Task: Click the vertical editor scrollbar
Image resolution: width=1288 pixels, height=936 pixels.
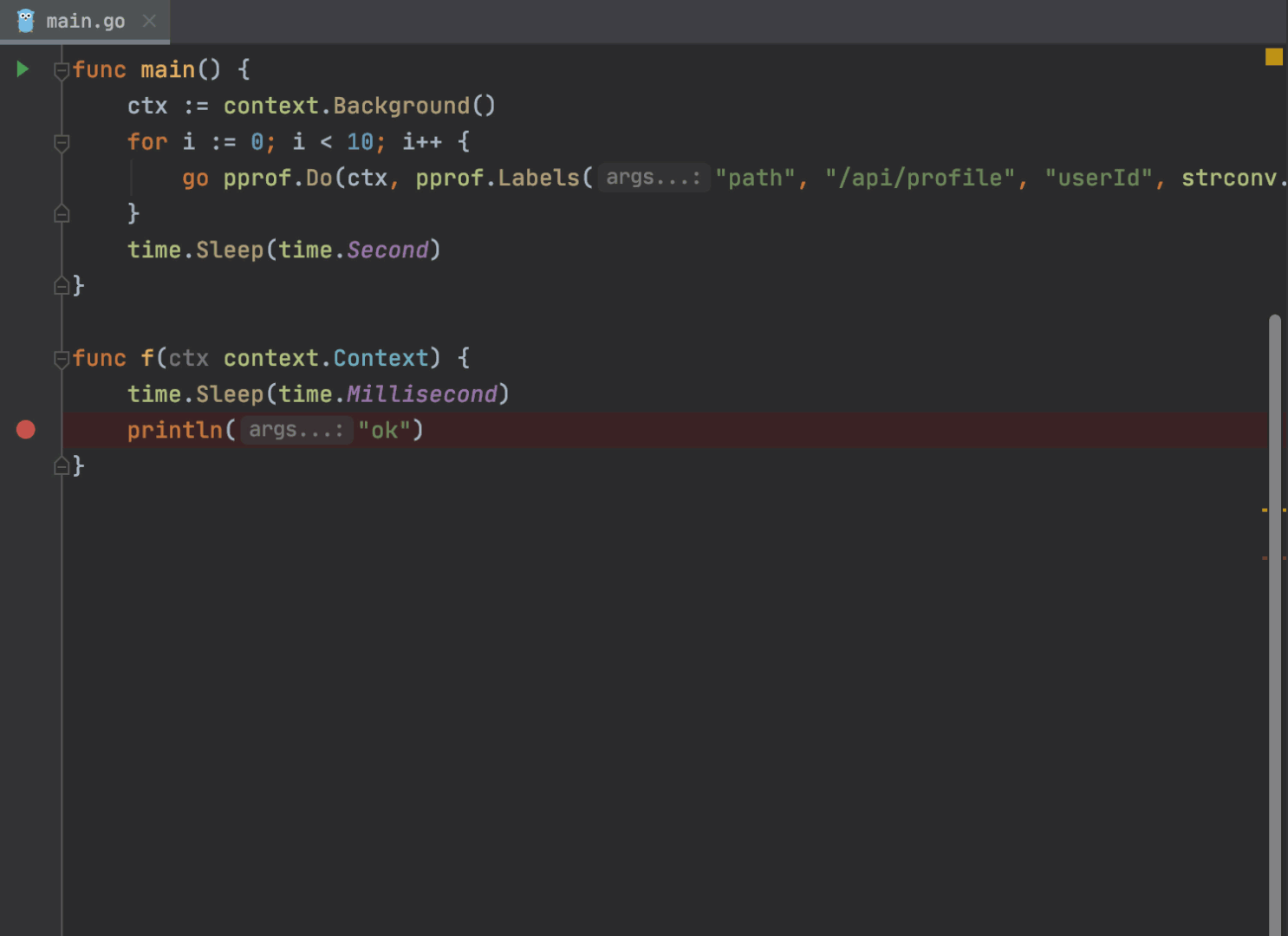Action: click(x=1274, y=624)
